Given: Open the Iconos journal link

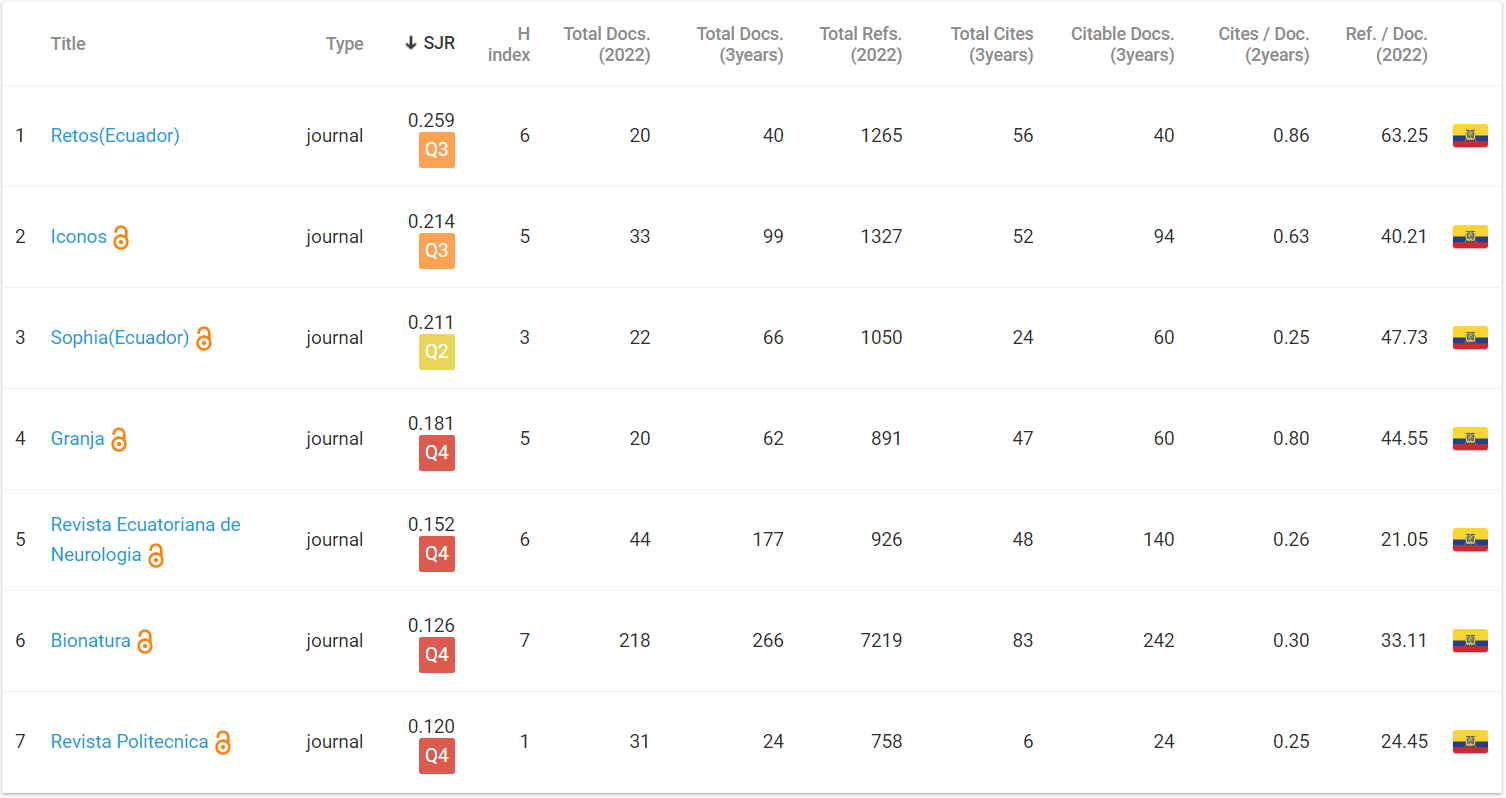Looking at the screenshot, I should click(x=79, y=237).
